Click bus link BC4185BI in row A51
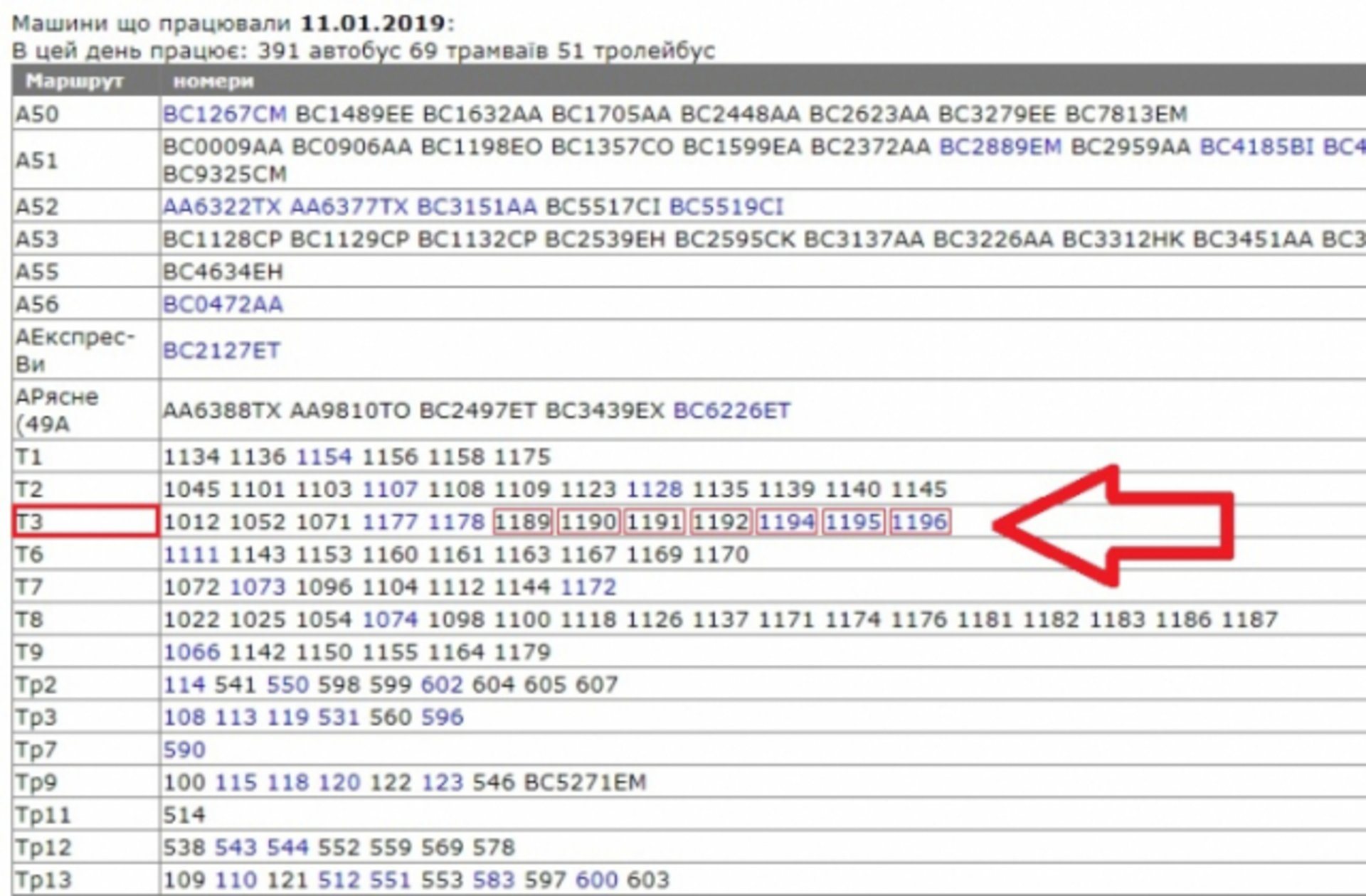 pos(1257,146)
